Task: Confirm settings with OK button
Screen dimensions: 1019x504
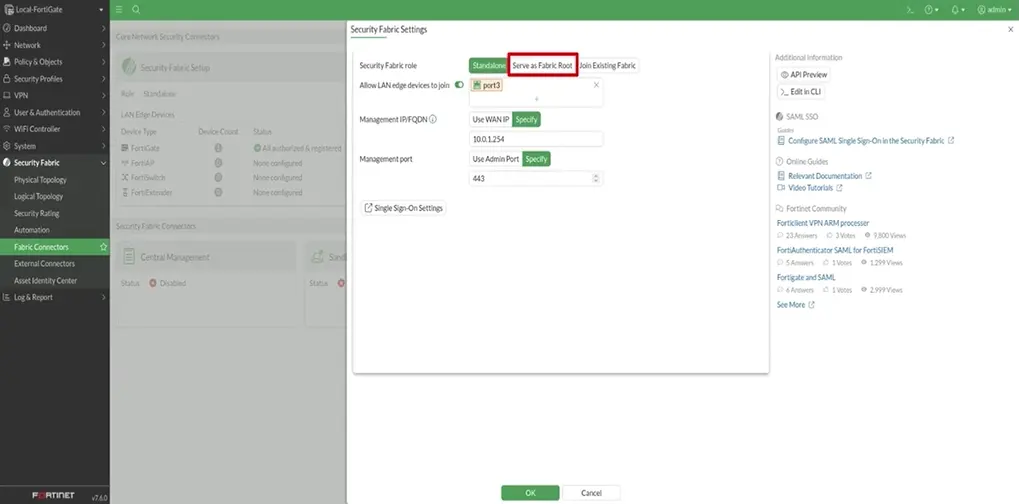Action: coord(530,493)
